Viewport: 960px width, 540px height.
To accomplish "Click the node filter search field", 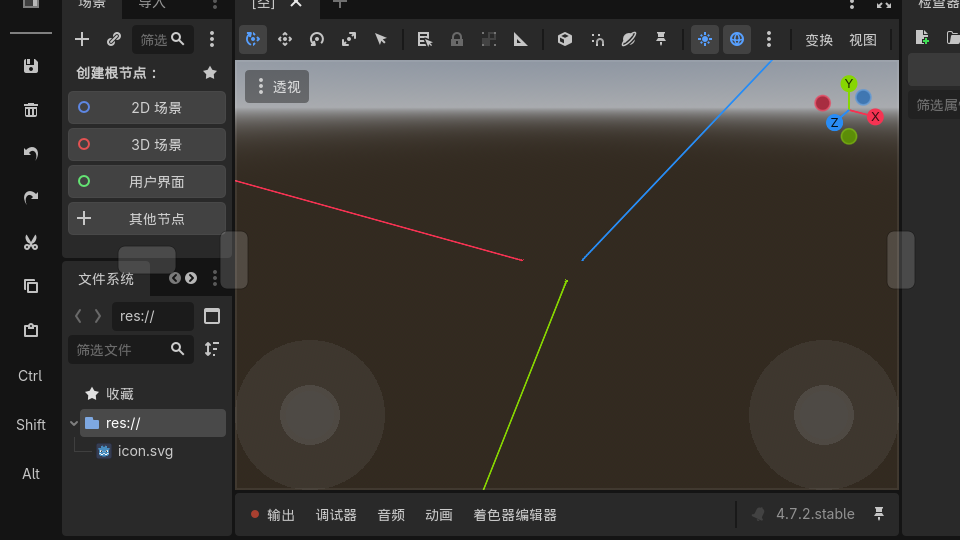I will 162,40.
